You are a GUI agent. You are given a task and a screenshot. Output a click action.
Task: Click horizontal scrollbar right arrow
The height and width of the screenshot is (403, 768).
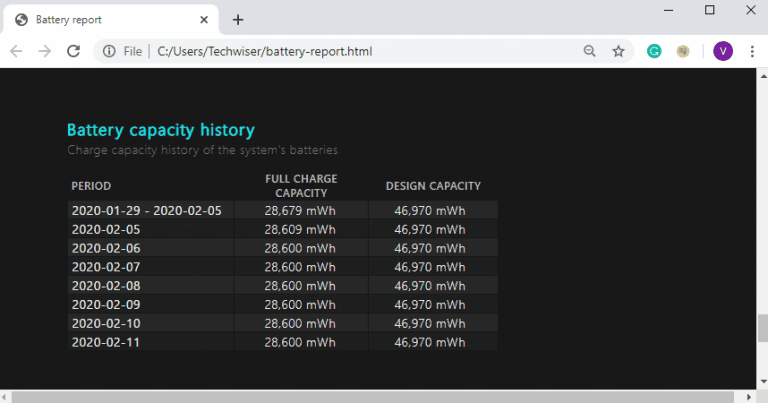point(749,397)
